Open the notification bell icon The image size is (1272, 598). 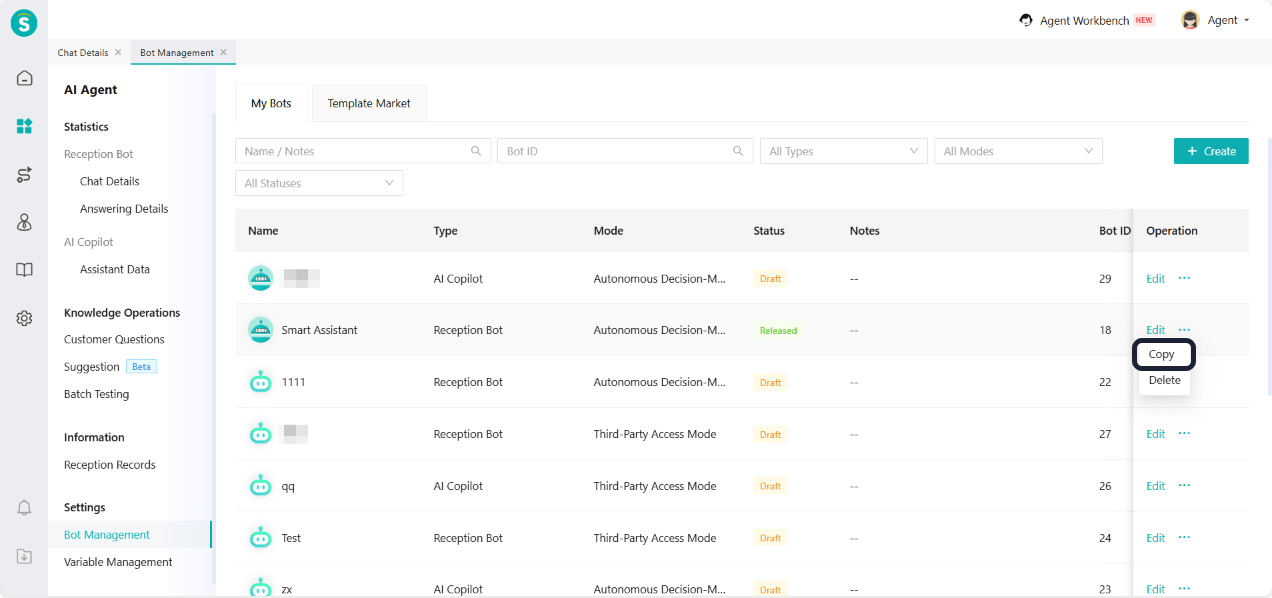click(x=24, y=508)
